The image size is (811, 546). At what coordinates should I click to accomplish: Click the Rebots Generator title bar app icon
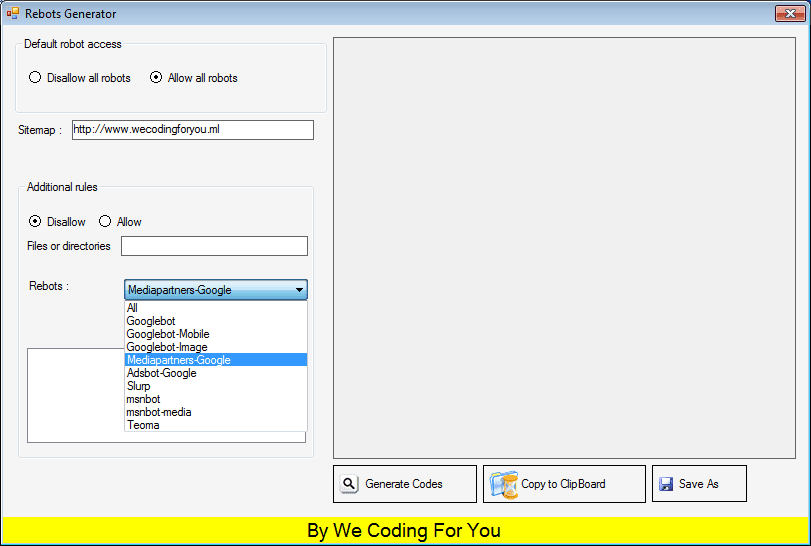tap(13, 13)
